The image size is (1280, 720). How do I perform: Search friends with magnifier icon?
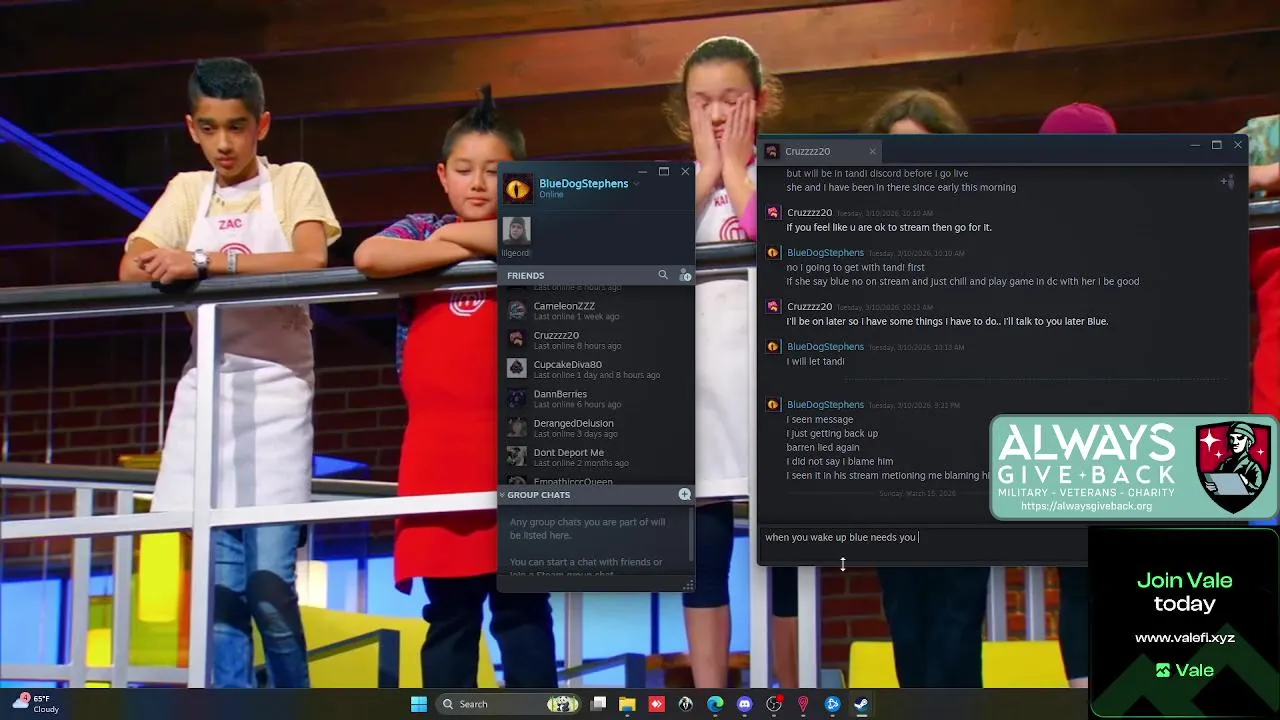click(662, 275)
